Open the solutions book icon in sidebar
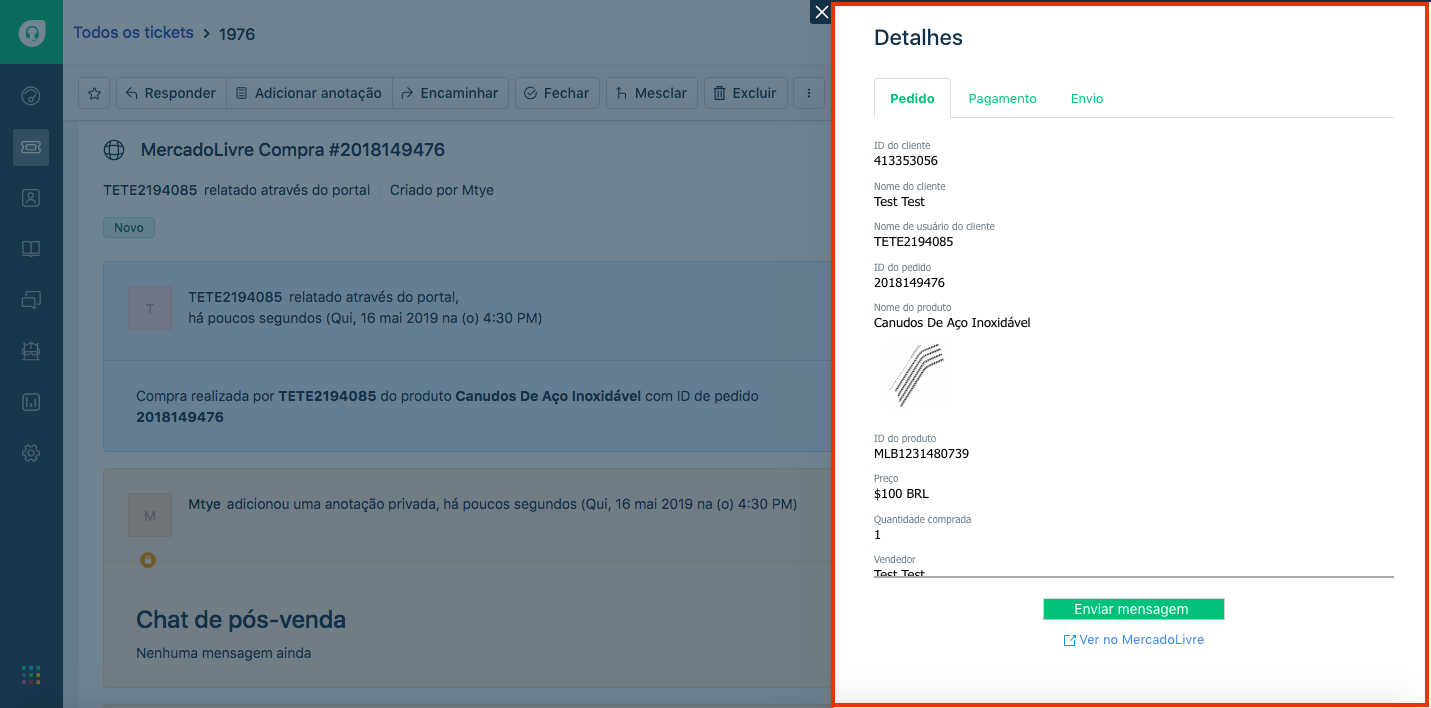This screenshot has width=1431, height=708. (x=31, y=249)
